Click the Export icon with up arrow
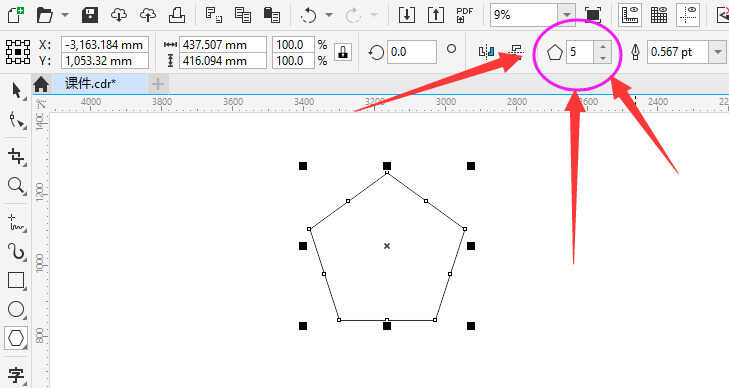This screenshot has height=388, width=729. tap(436, 15)
